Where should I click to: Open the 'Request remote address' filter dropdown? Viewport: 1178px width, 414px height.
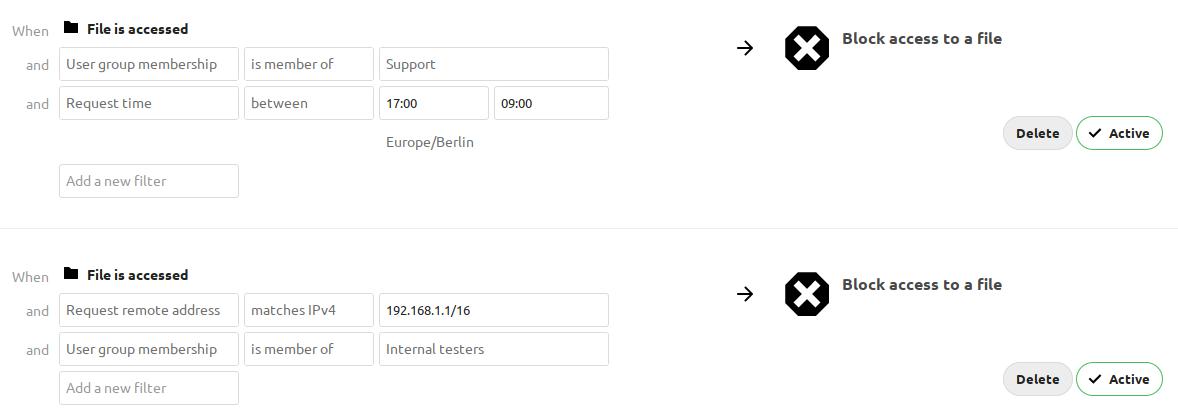tap(149, 310)
